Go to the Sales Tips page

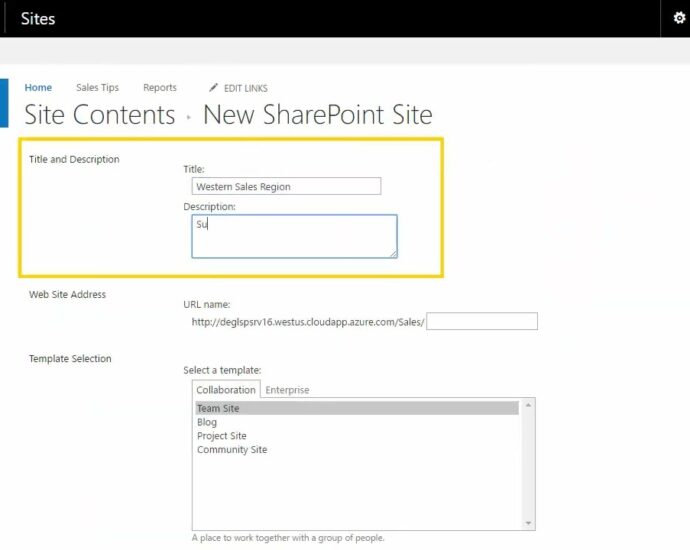click(x=97, y=88)
